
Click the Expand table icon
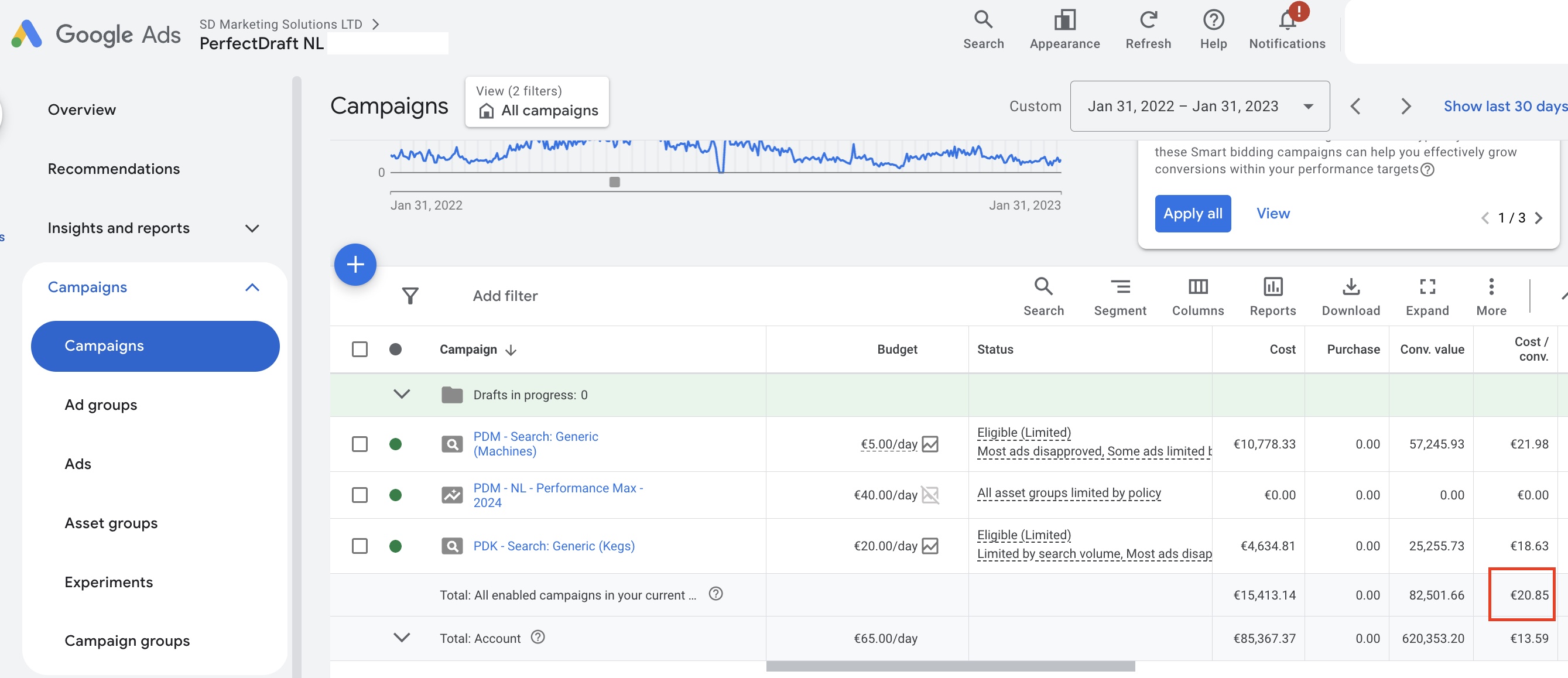coord(1427,296)
